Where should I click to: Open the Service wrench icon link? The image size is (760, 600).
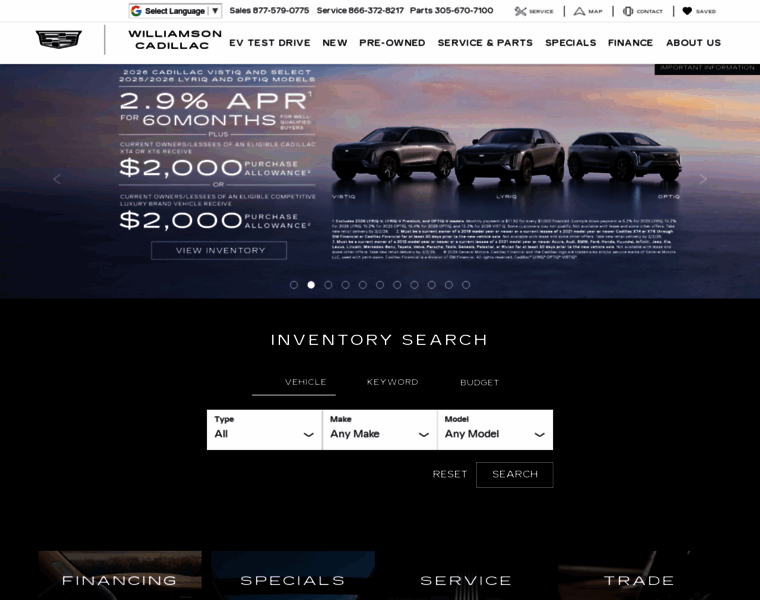[520, 11]
